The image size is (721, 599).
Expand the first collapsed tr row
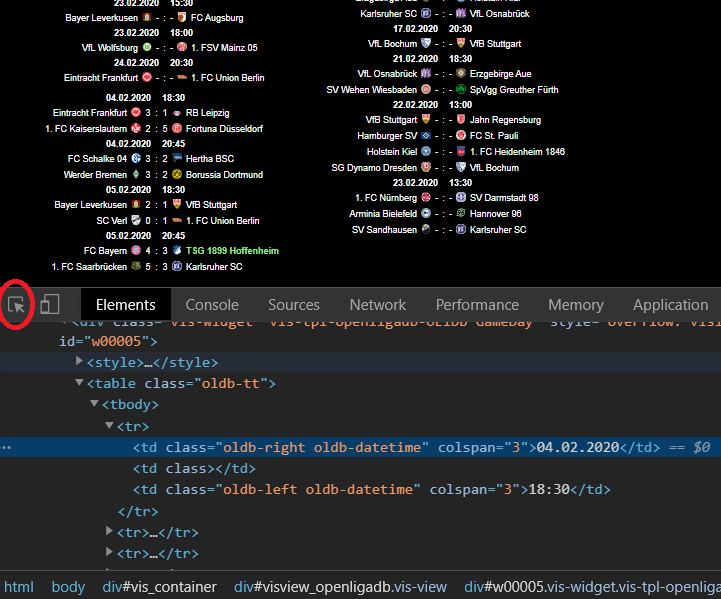[109, 531]
